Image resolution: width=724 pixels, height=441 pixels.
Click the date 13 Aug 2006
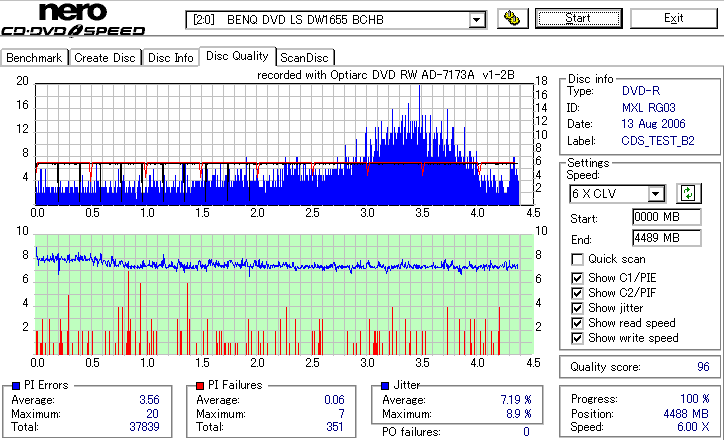[653, 124]
